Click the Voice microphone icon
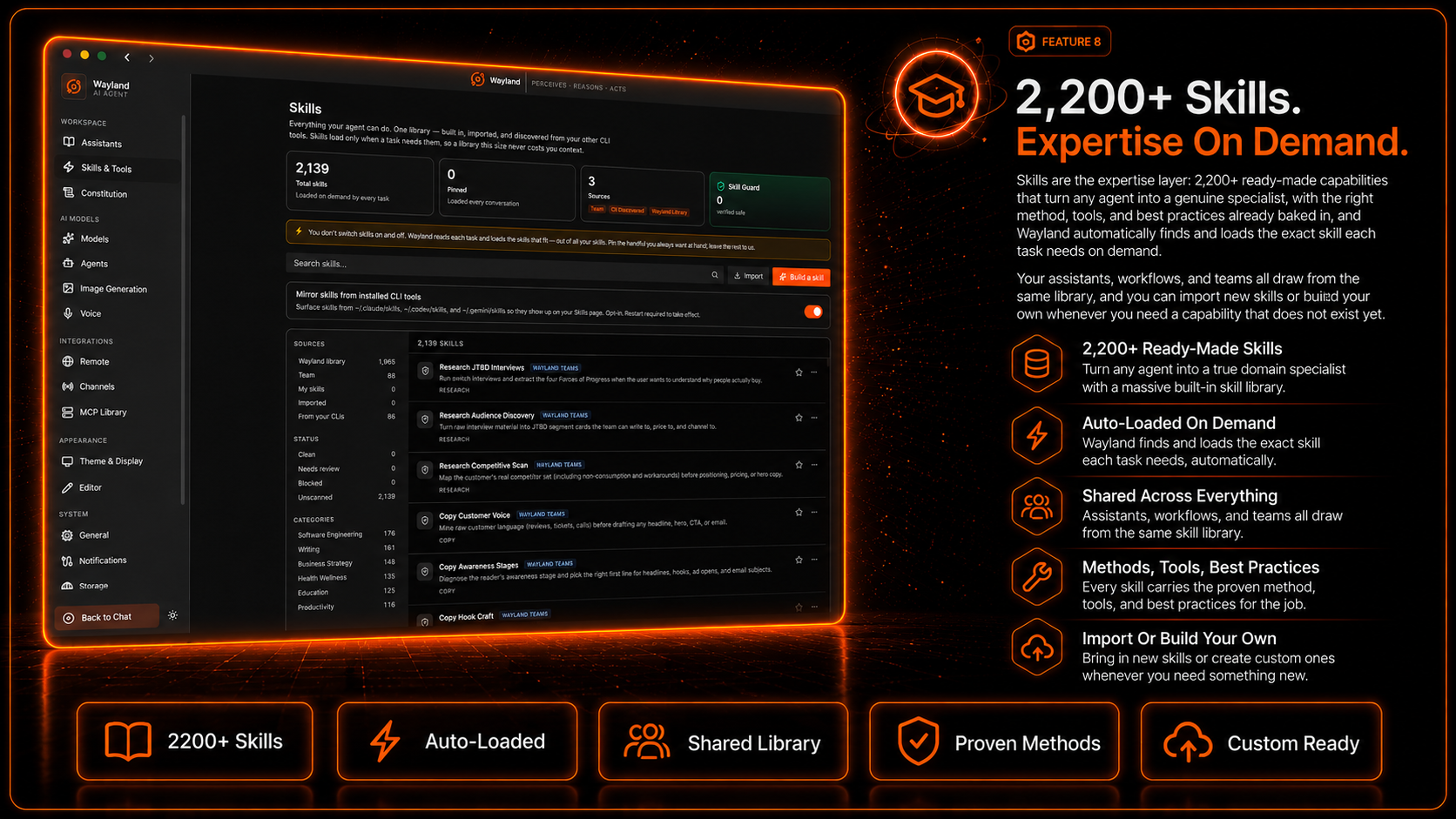1456x819 pixels. (68, 313)
